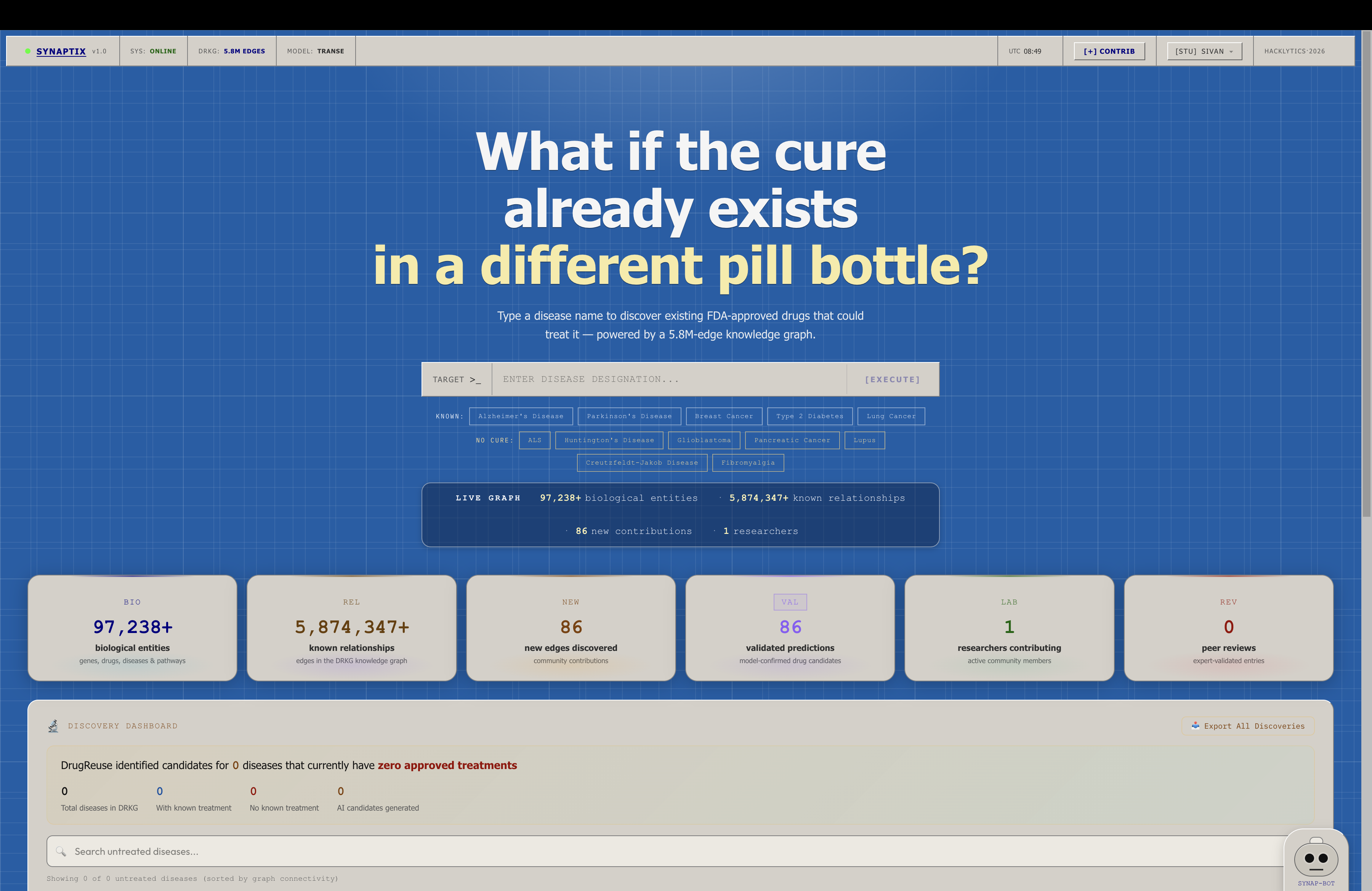Open the [+] CONTRIB button
The image size is (1372, 891).
(x=1109, y=51)
